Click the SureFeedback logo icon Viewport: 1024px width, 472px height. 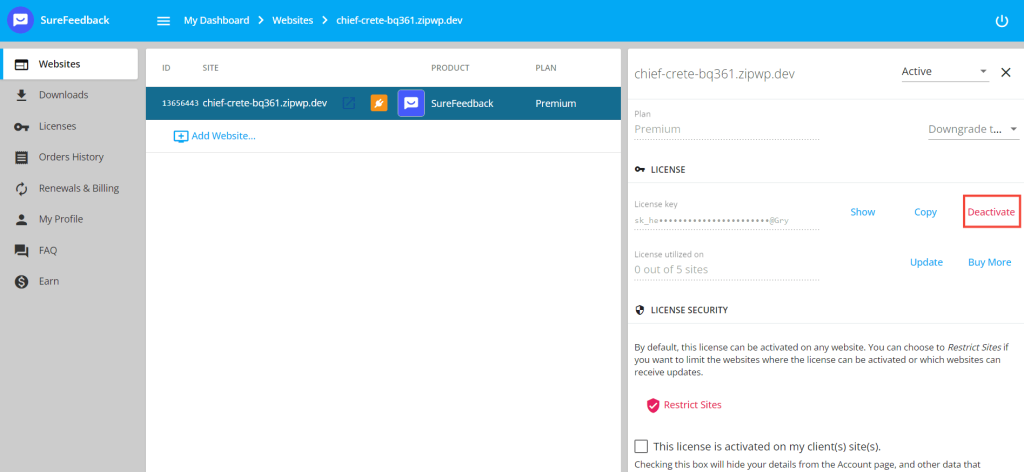20,20
